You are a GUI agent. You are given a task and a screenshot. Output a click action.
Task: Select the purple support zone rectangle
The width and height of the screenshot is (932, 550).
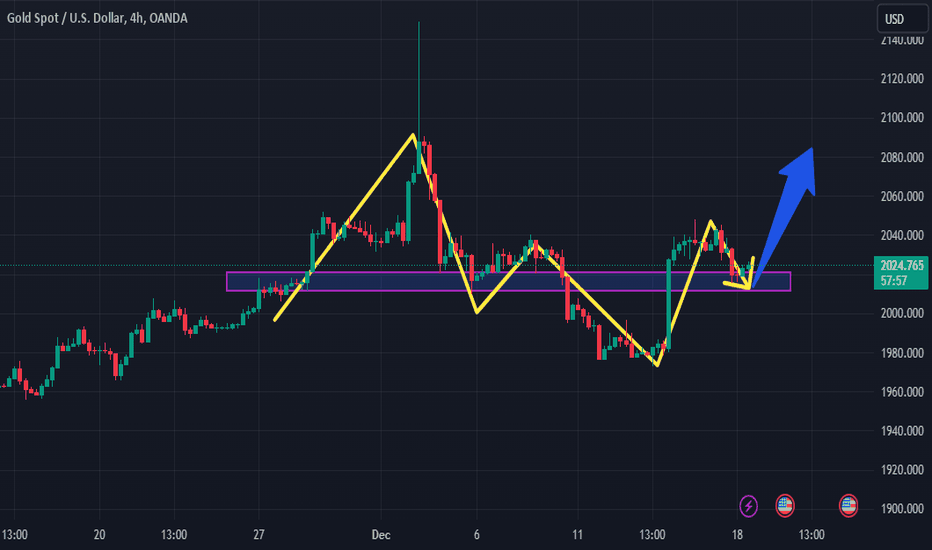click(x=509, y=281)
